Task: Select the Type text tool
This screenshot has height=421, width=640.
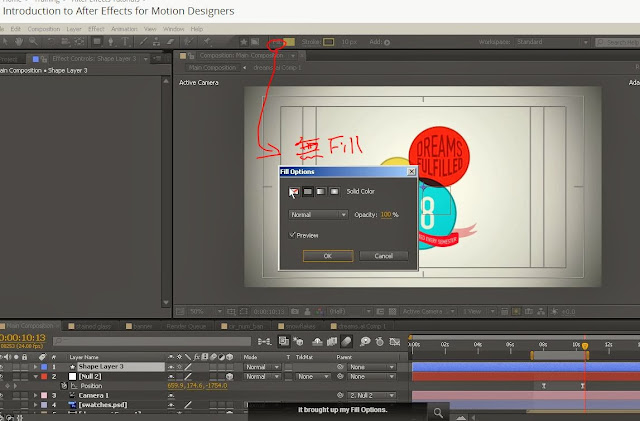Action: tap(125, 41)
